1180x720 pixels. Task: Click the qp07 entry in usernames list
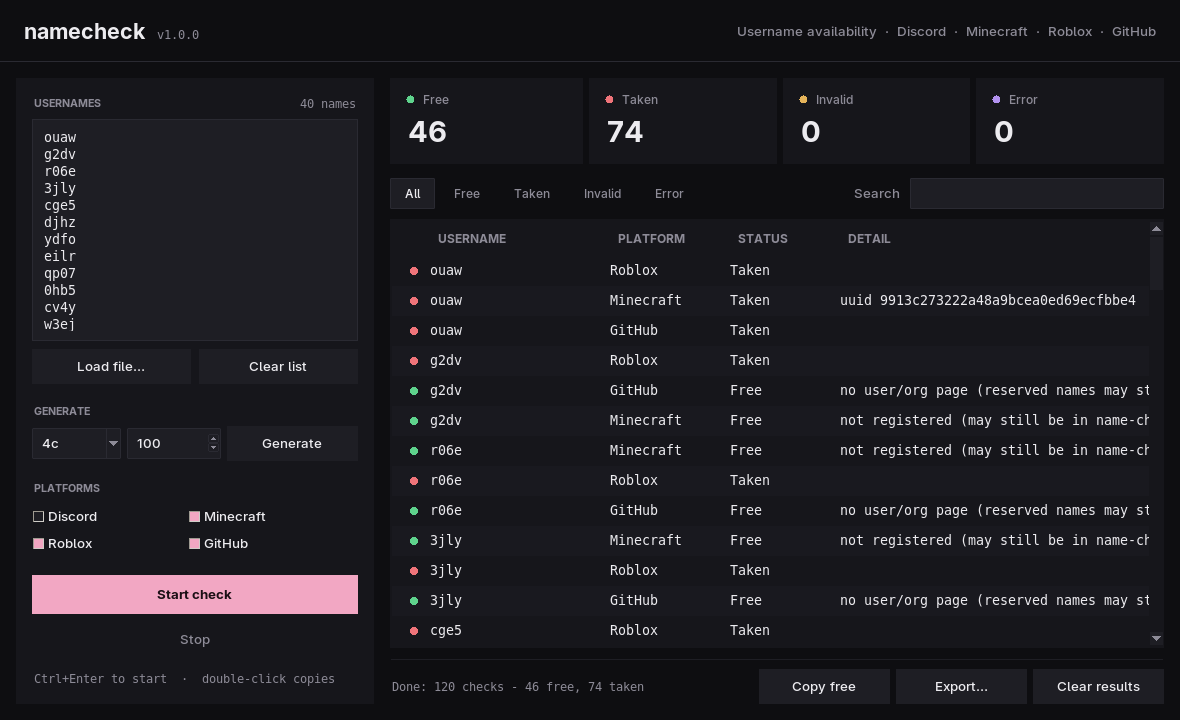click(x=59, y=273)
